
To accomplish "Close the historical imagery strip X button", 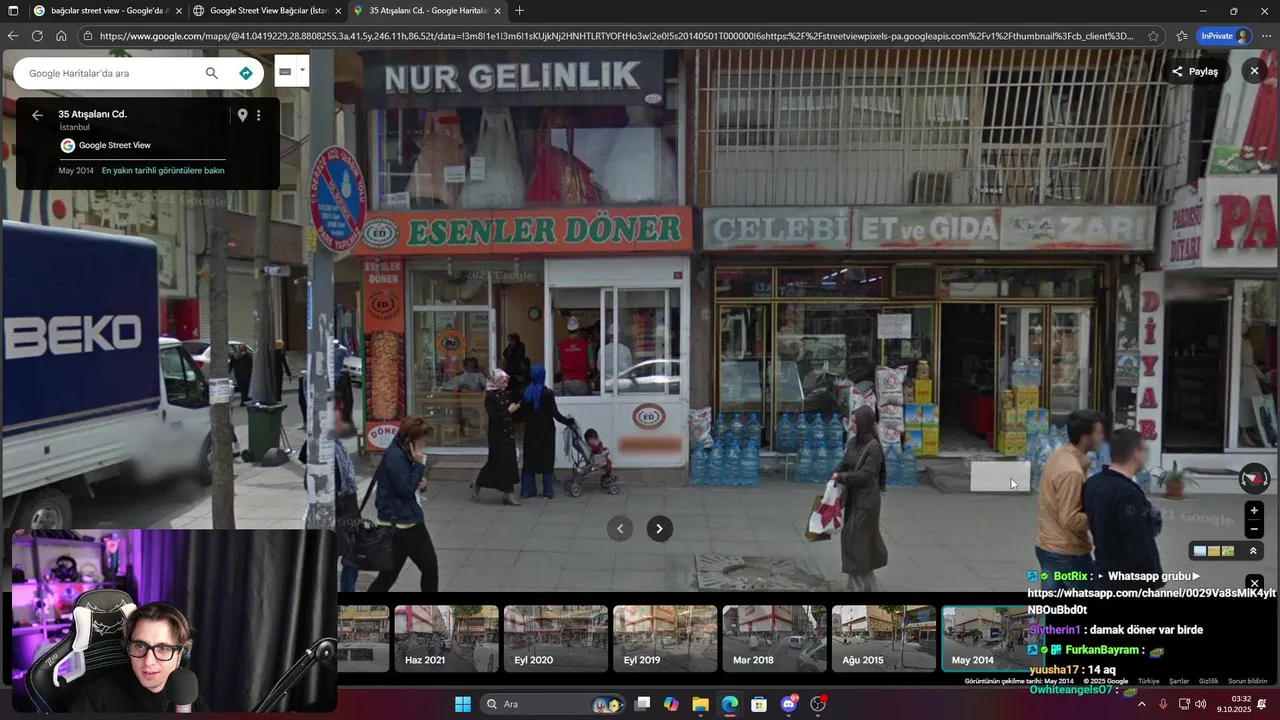I will coord(1254,583).
